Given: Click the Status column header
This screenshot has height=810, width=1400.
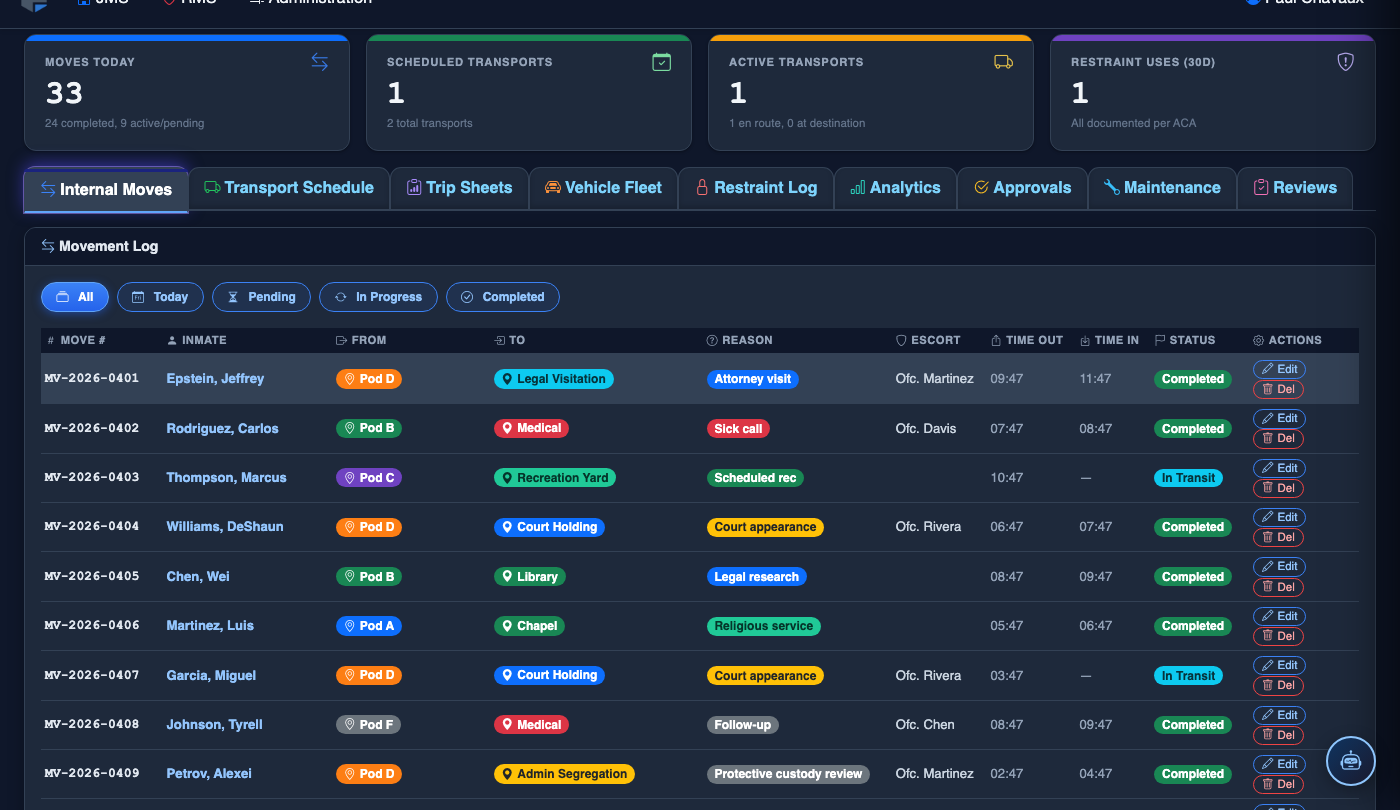Looking at the screenshot, I should click(x=1185, y=340).
